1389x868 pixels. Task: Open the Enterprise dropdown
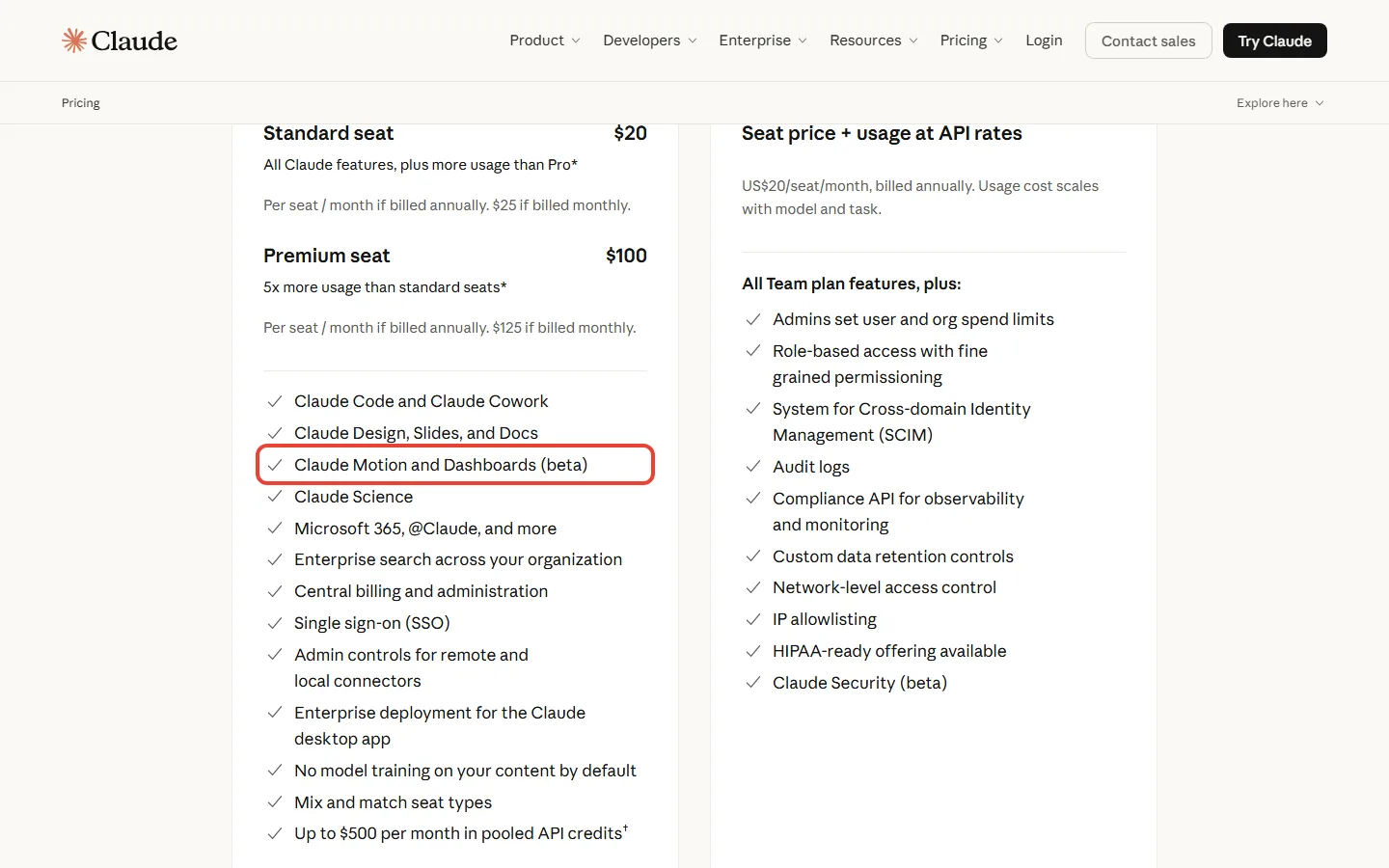(x=763, y=41)
